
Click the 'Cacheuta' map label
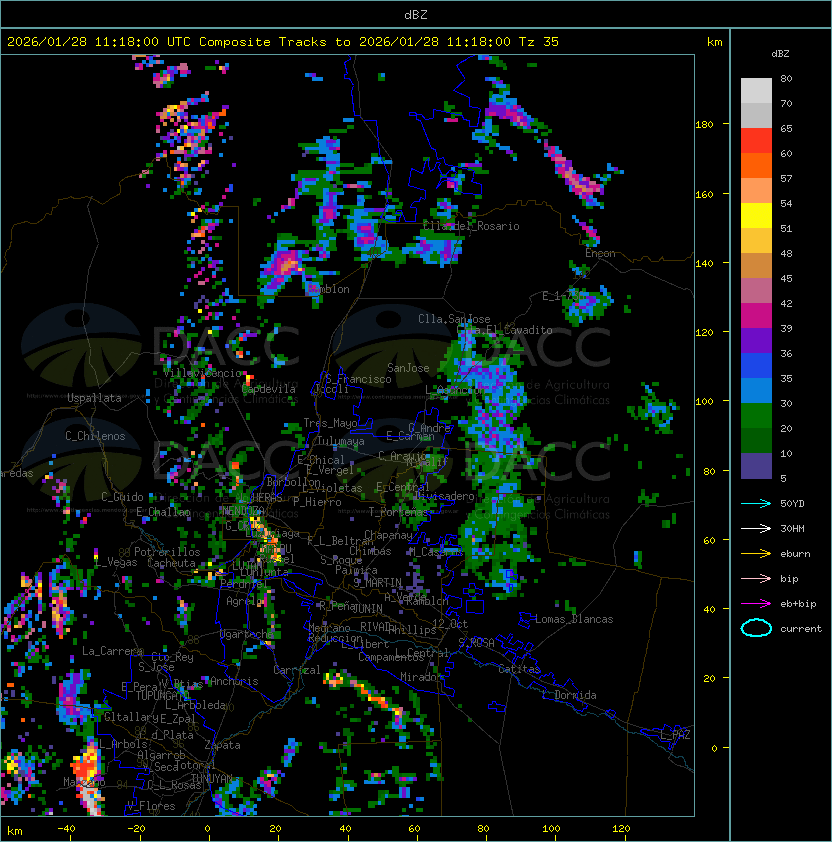click(171, 563)
